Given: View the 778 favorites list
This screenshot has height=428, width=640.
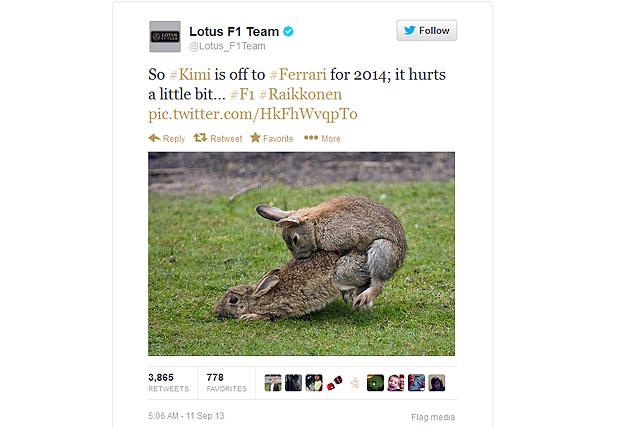Looking at the screenshot, I should click(x=227, y=383).
